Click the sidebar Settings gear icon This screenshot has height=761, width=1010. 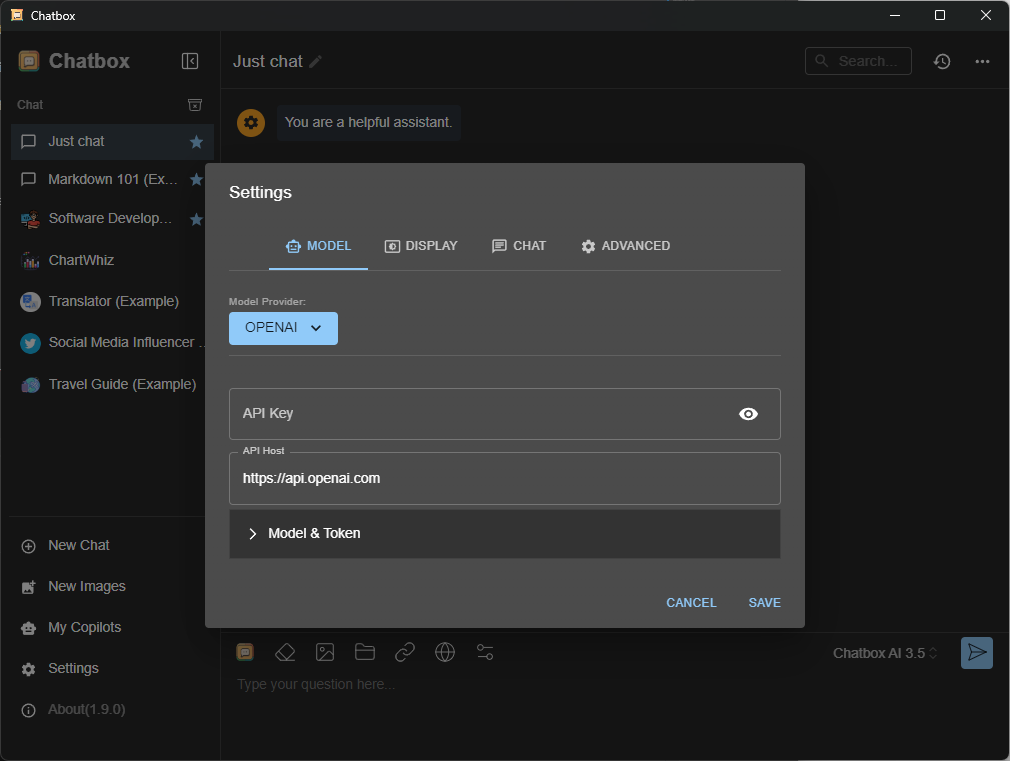28,669
